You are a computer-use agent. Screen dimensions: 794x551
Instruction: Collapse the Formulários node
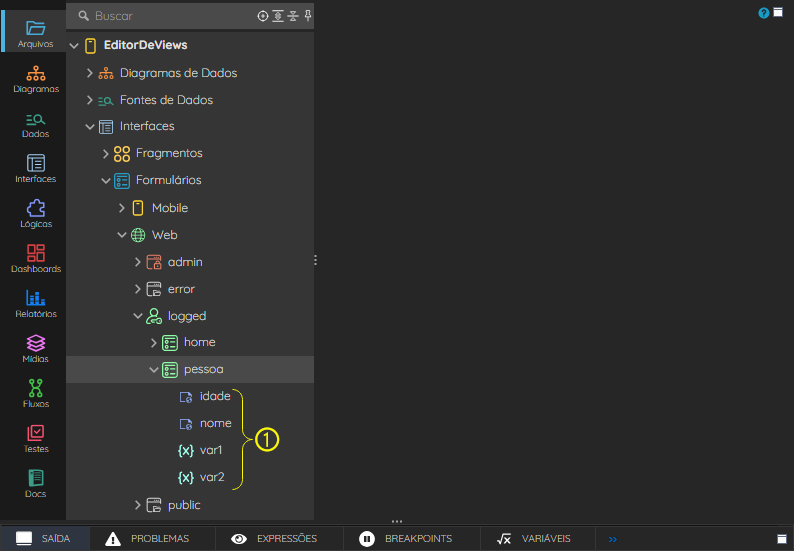pos(106,180)
